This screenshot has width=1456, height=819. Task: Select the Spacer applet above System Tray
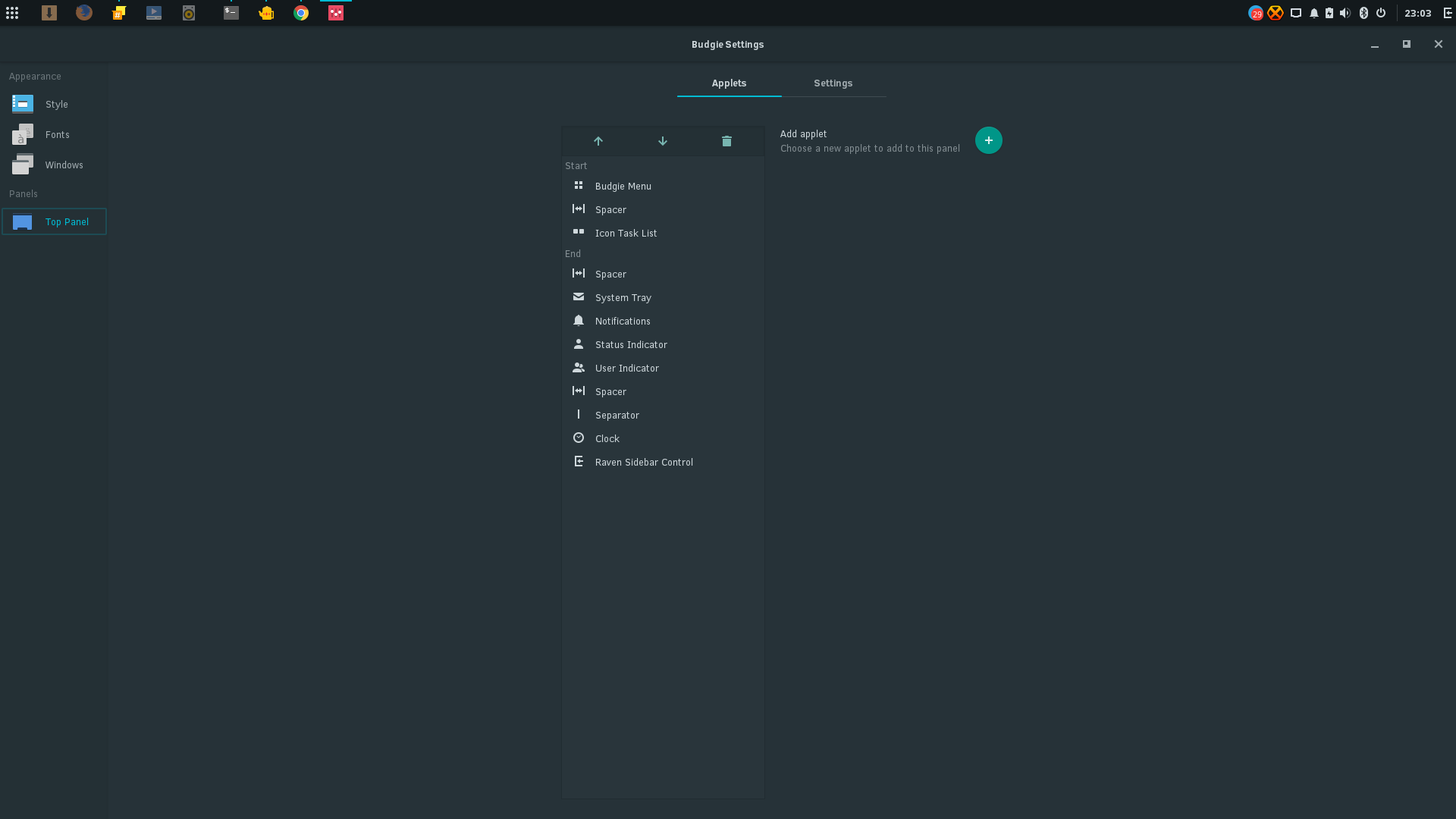[663, 274]
